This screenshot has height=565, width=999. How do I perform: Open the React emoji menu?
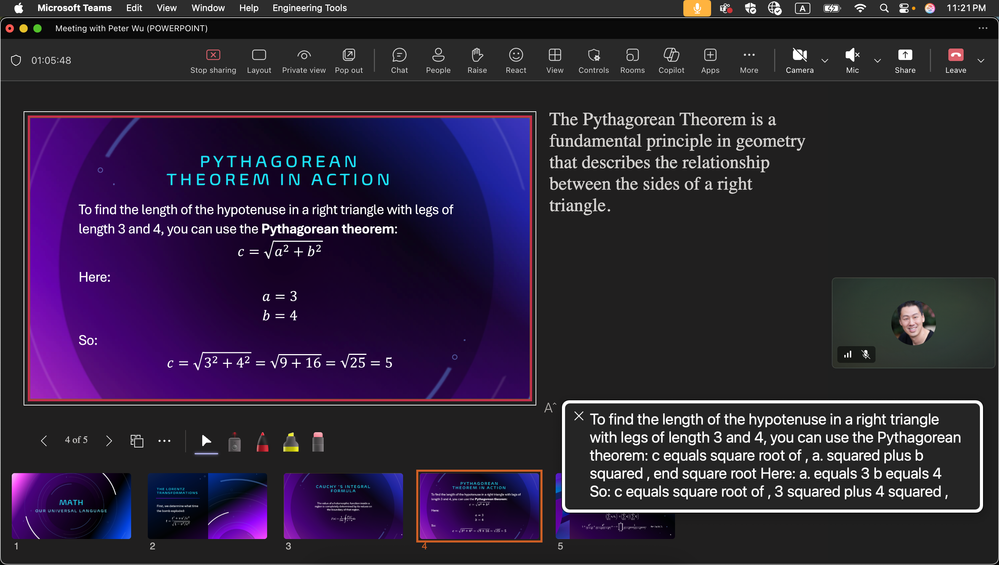point(516,61)
